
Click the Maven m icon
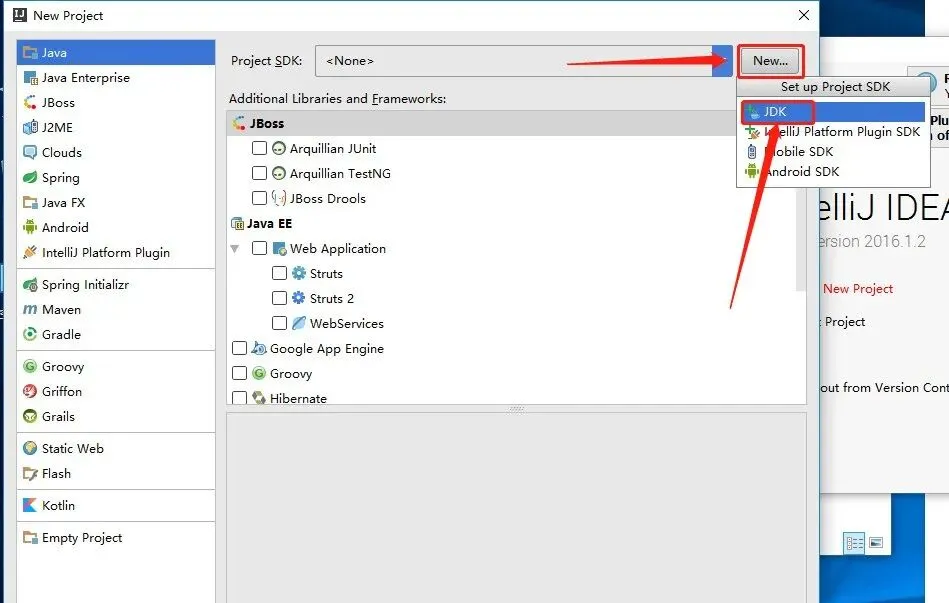coord(30,309)
